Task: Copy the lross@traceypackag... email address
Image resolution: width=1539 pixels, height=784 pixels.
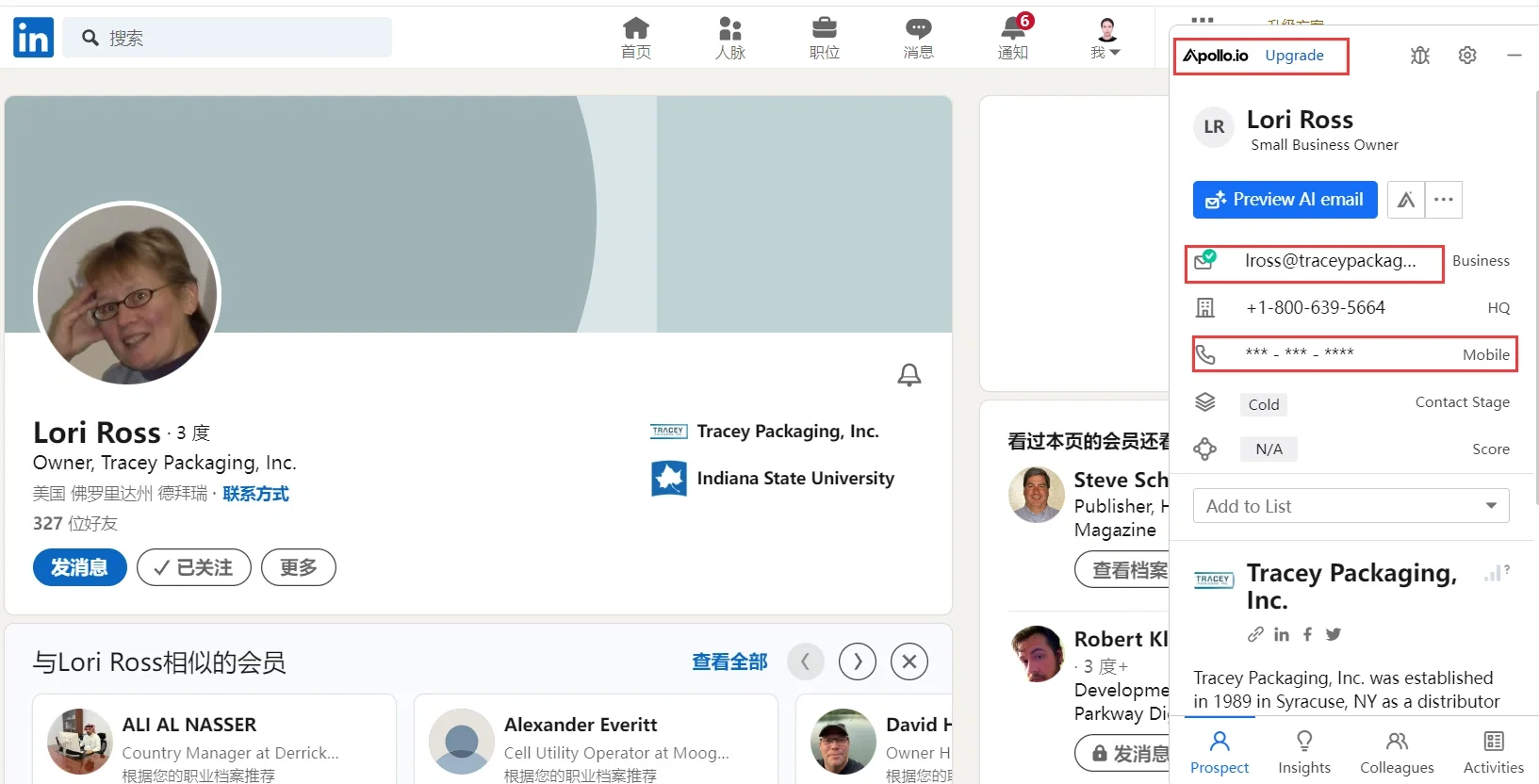Action: point(1330,261)
